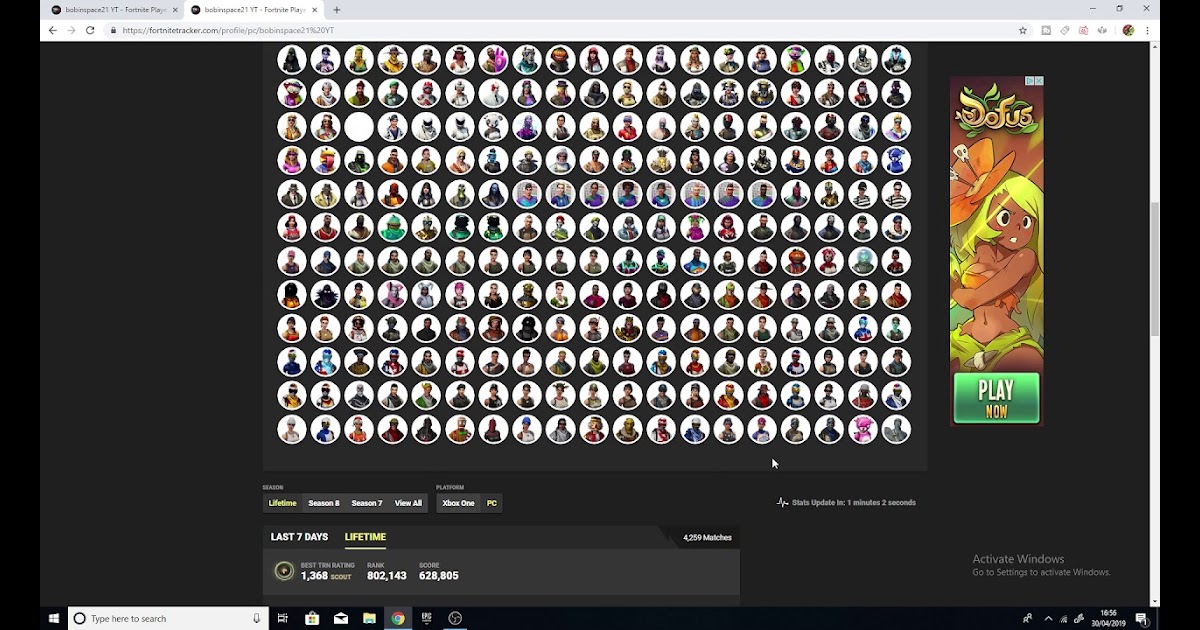Open a new browser tab with plus button
The height and width of the screenshot is (630, 1200).
pyautogui.click(x=336, y=10)
